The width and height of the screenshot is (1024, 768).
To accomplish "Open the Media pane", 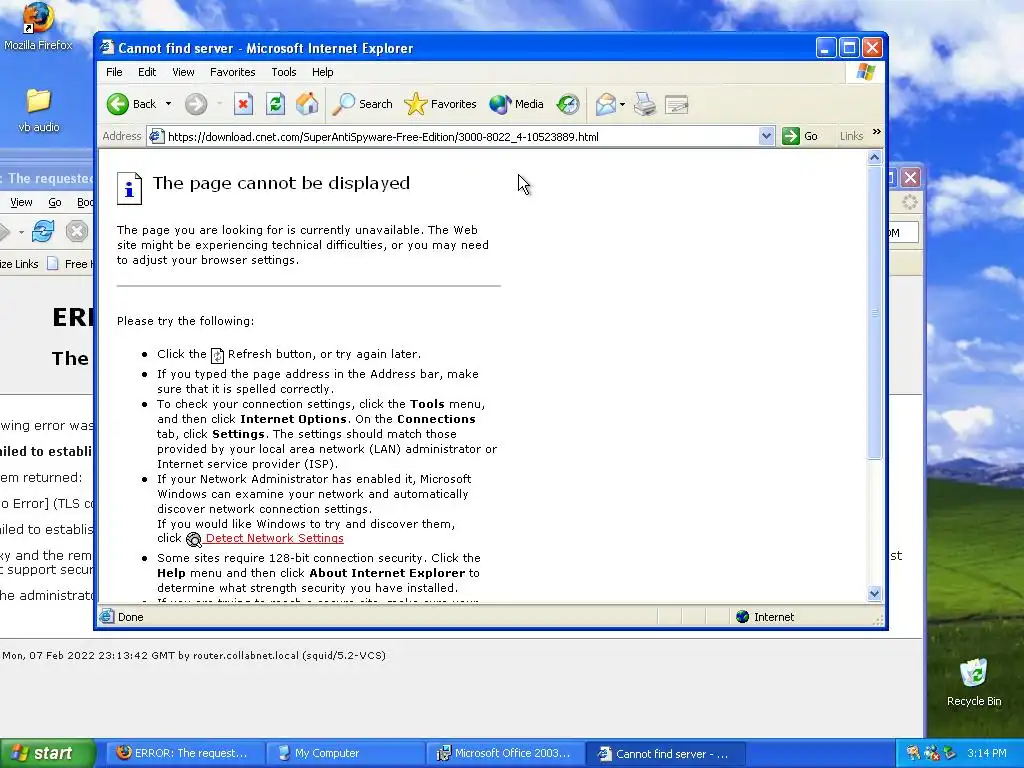I will tap(516, 104).
